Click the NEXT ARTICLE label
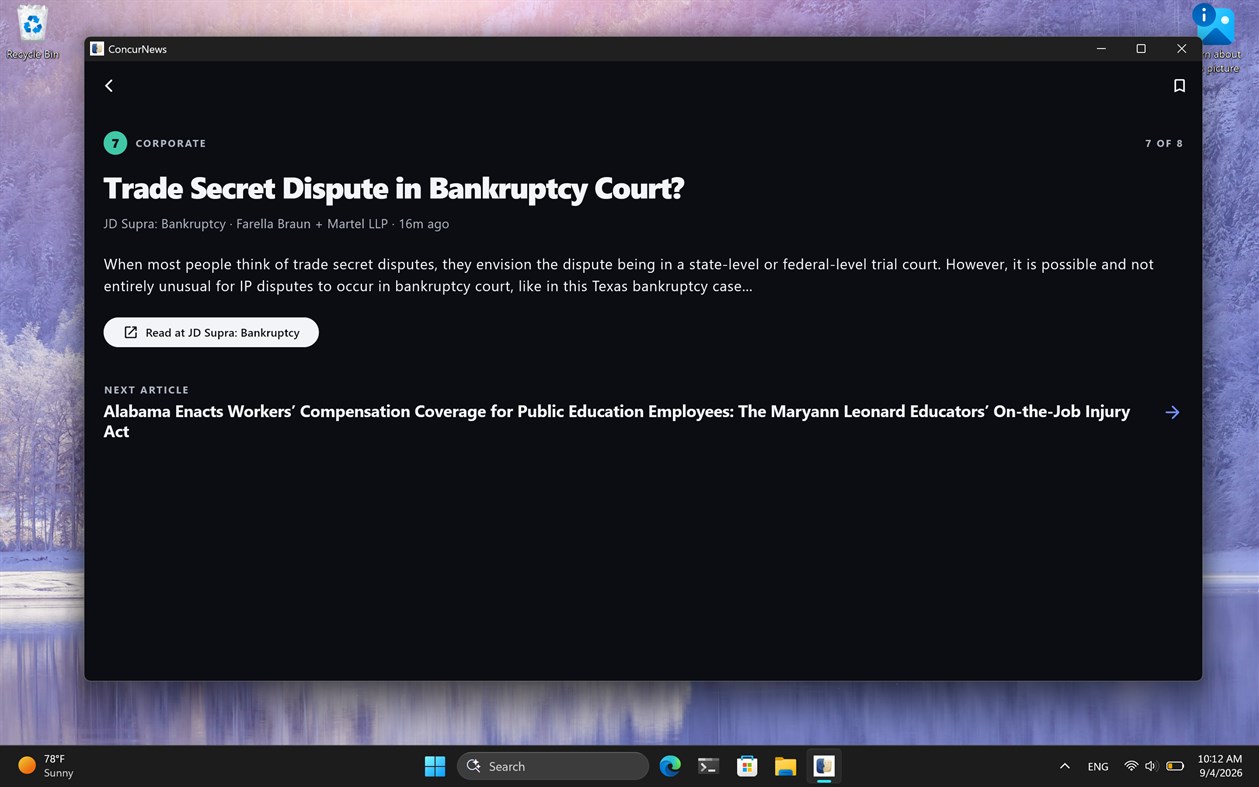Screen dimensions: 1259x787 point(146,390)
